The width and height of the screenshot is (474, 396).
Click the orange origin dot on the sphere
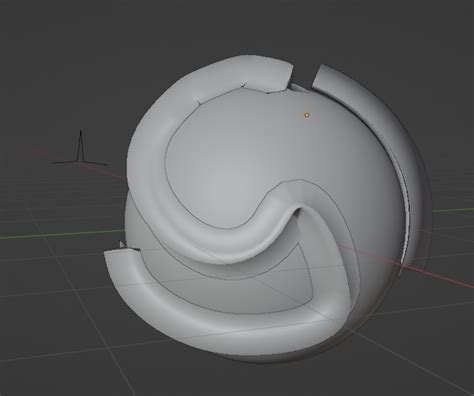307,115
